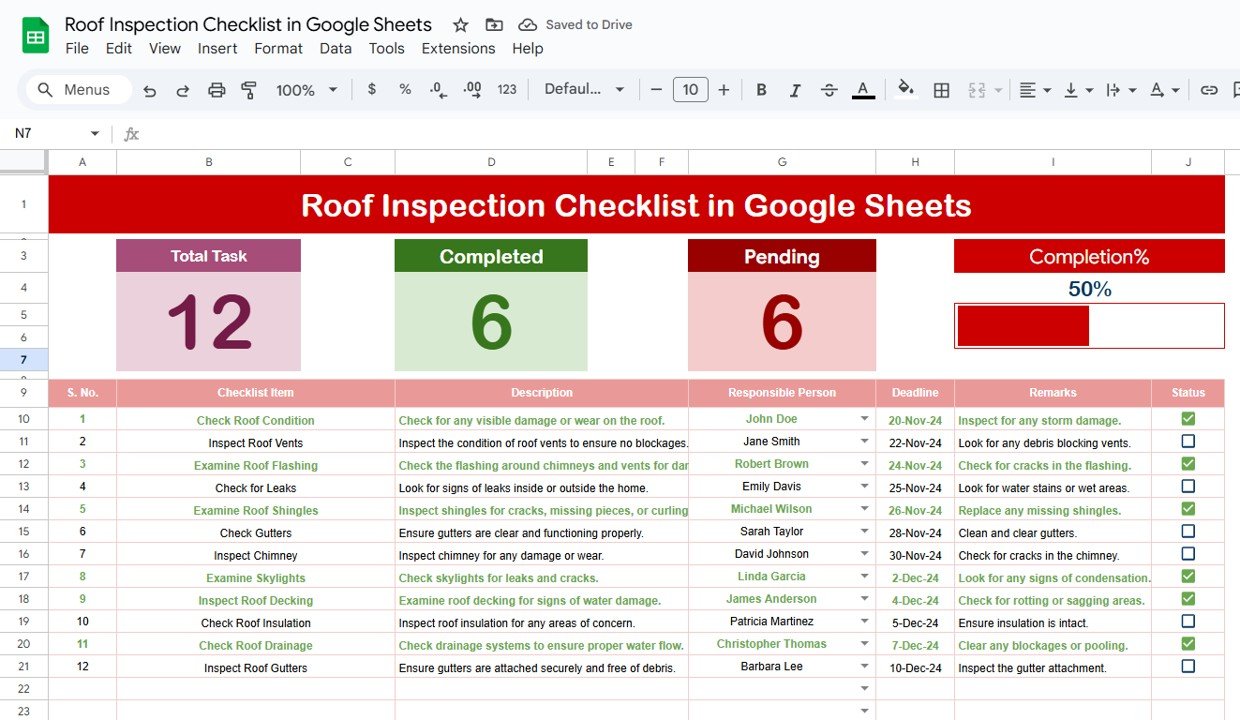
Task: Open the merge cells options arrow
Action: point(998,90)
